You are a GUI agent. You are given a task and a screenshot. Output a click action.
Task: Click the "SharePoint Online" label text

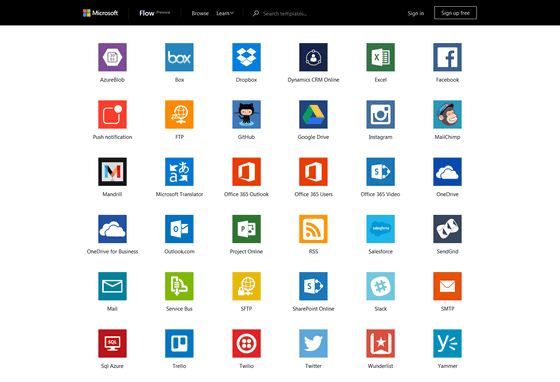tap(313, 308)
